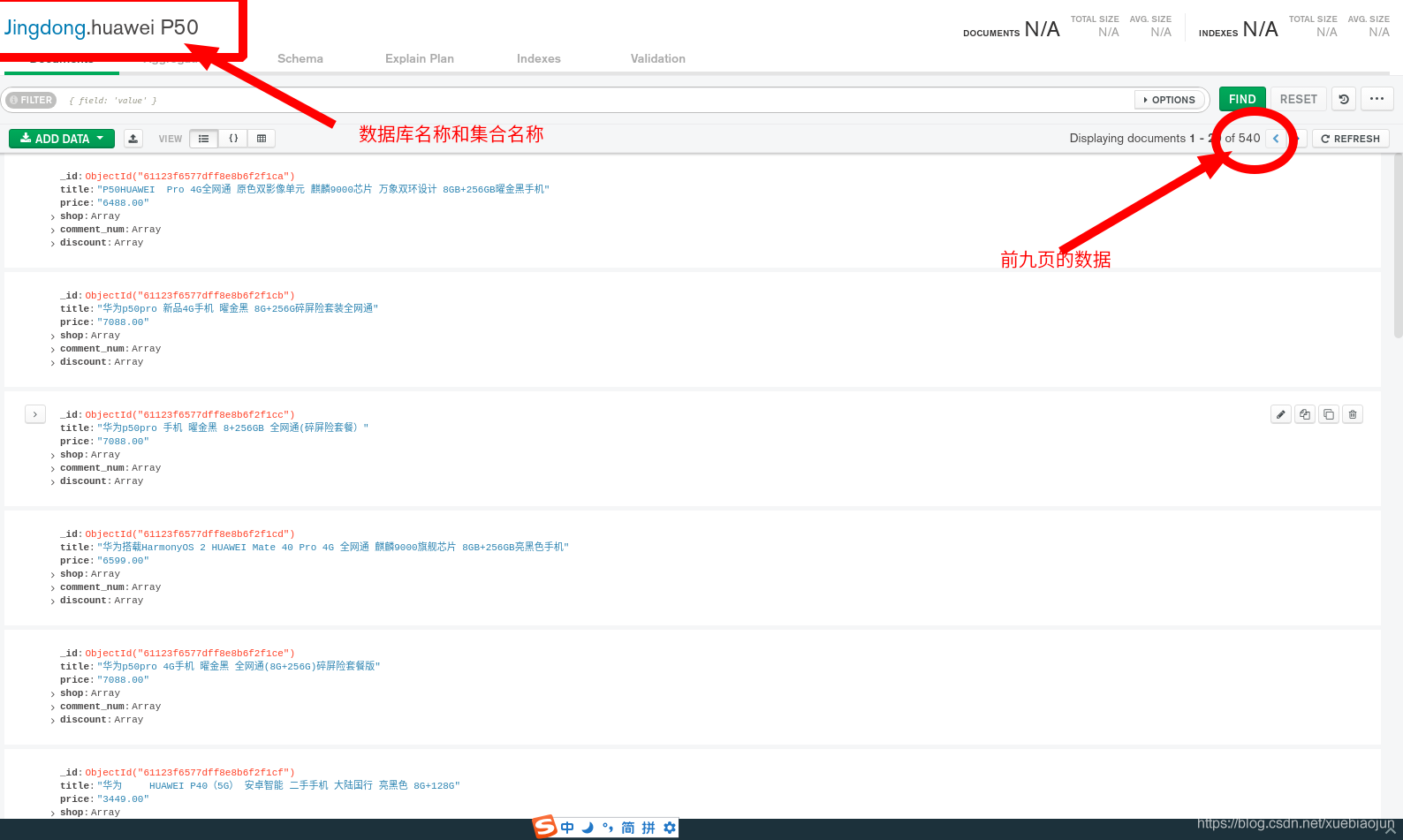Click the title "华为p50pro 4G手机 曜金黑 全网通"

[239, 667]
